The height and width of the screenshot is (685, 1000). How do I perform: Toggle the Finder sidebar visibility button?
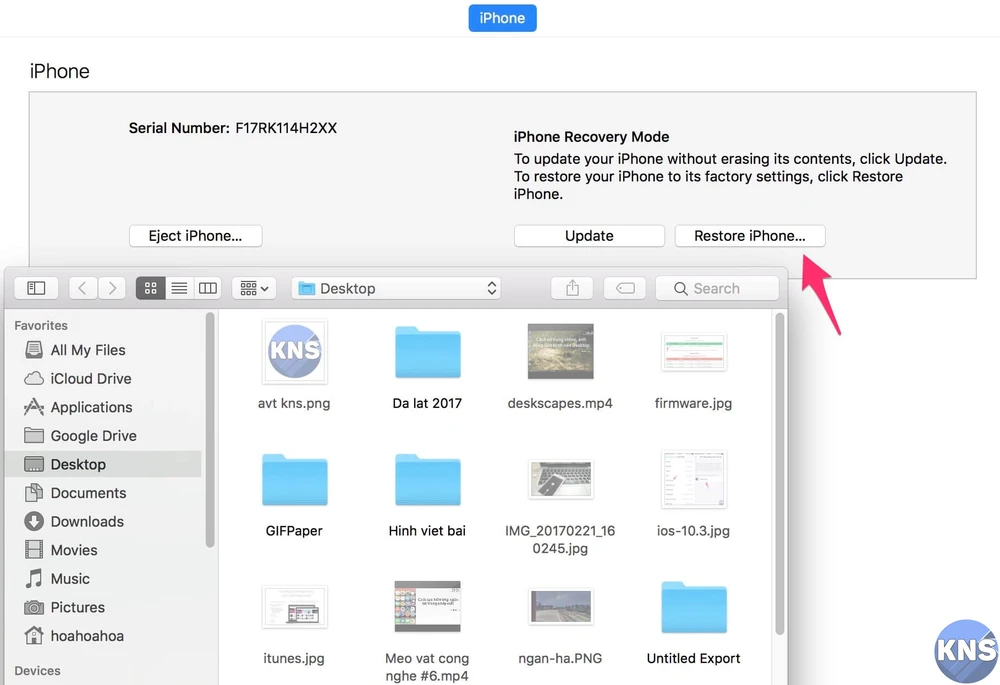[36, 288]
